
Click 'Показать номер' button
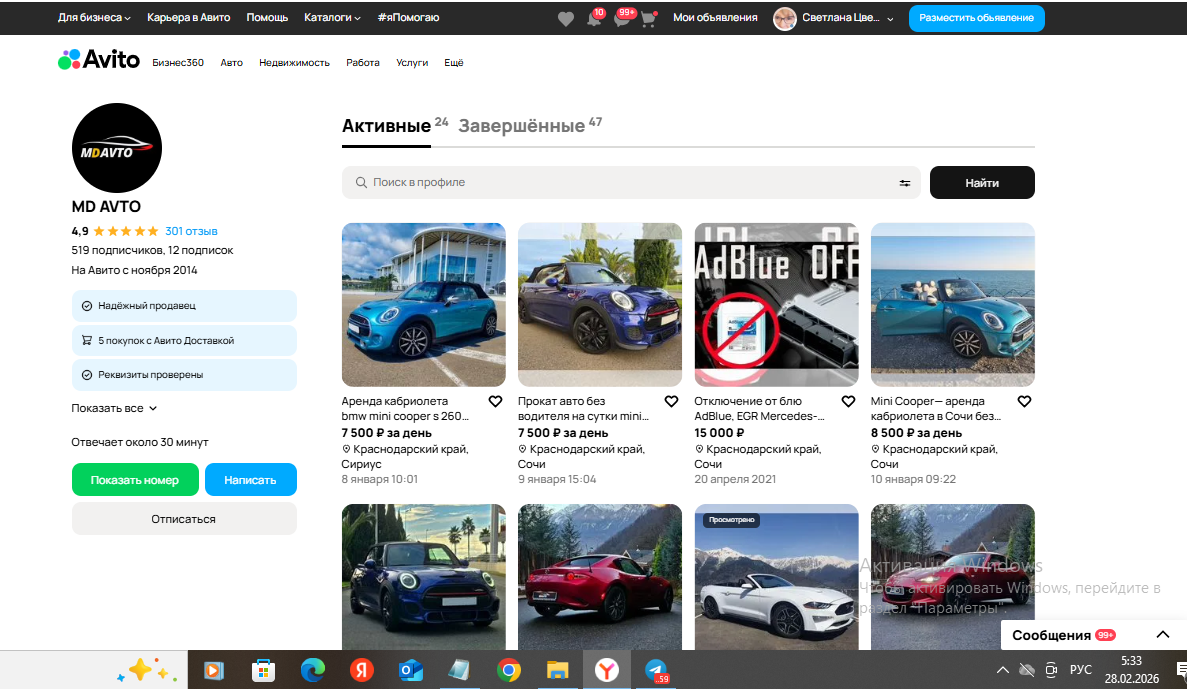135,480
